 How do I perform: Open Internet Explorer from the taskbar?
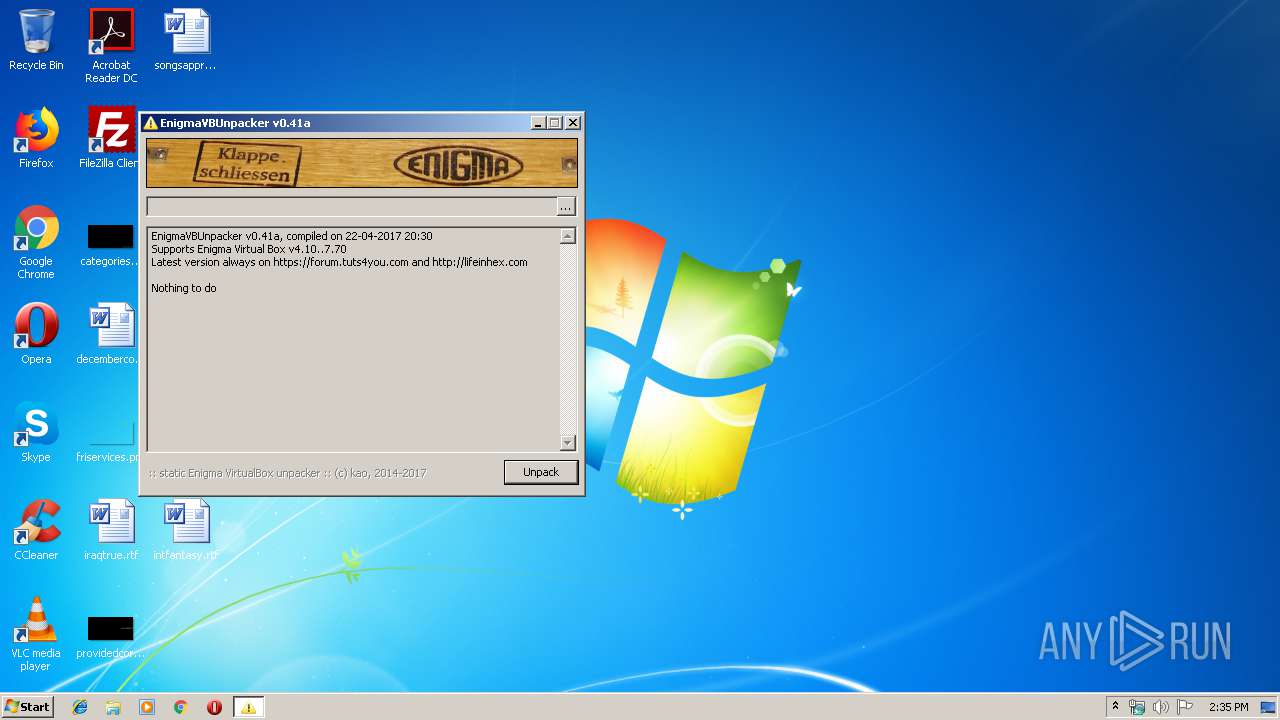click(80, 707)
